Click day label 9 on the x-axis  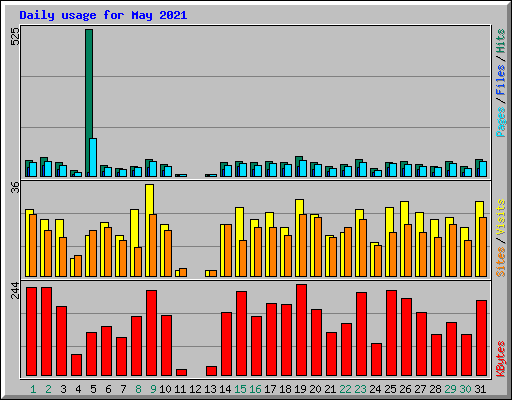[153, 389]
